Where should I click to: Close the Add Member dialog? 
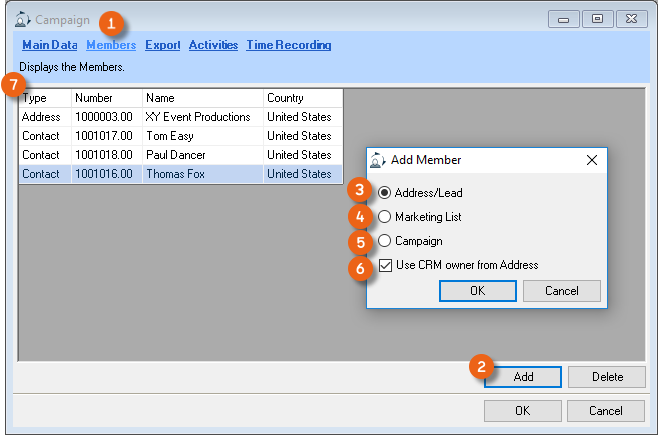point(591,160)
